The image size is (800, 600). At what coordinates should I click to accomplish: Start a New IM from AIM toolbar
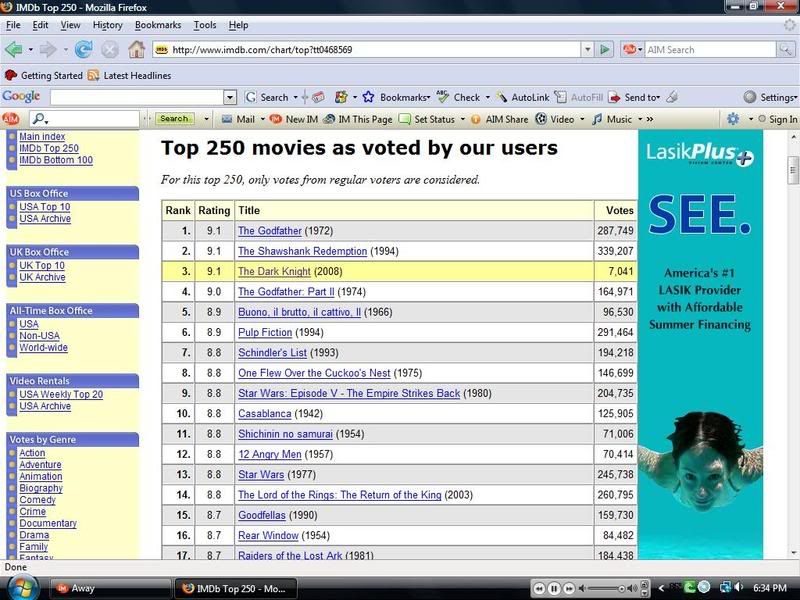tap(293, 119)
